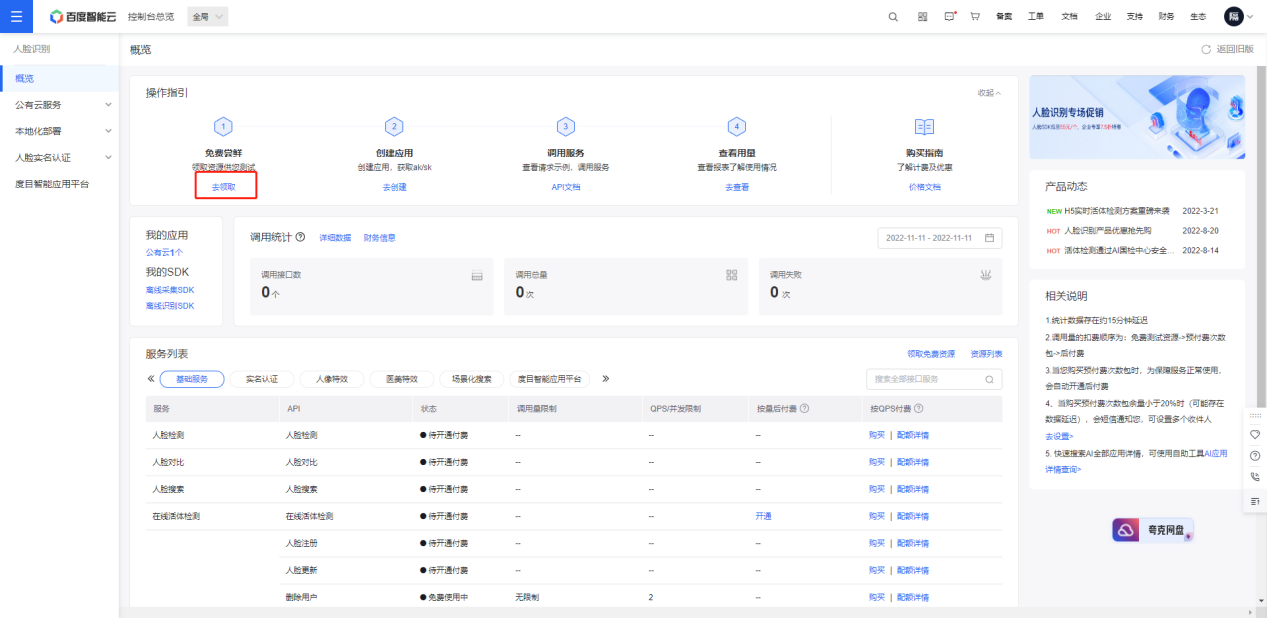
Task: Open the account dropdown chevron beside avatar
Action: click(1251, 17)
